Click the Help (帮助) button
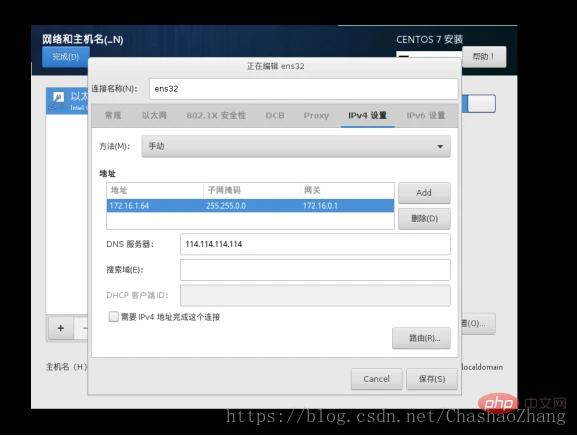The width and height of the screenshot is (577, 436). [484, 57]
